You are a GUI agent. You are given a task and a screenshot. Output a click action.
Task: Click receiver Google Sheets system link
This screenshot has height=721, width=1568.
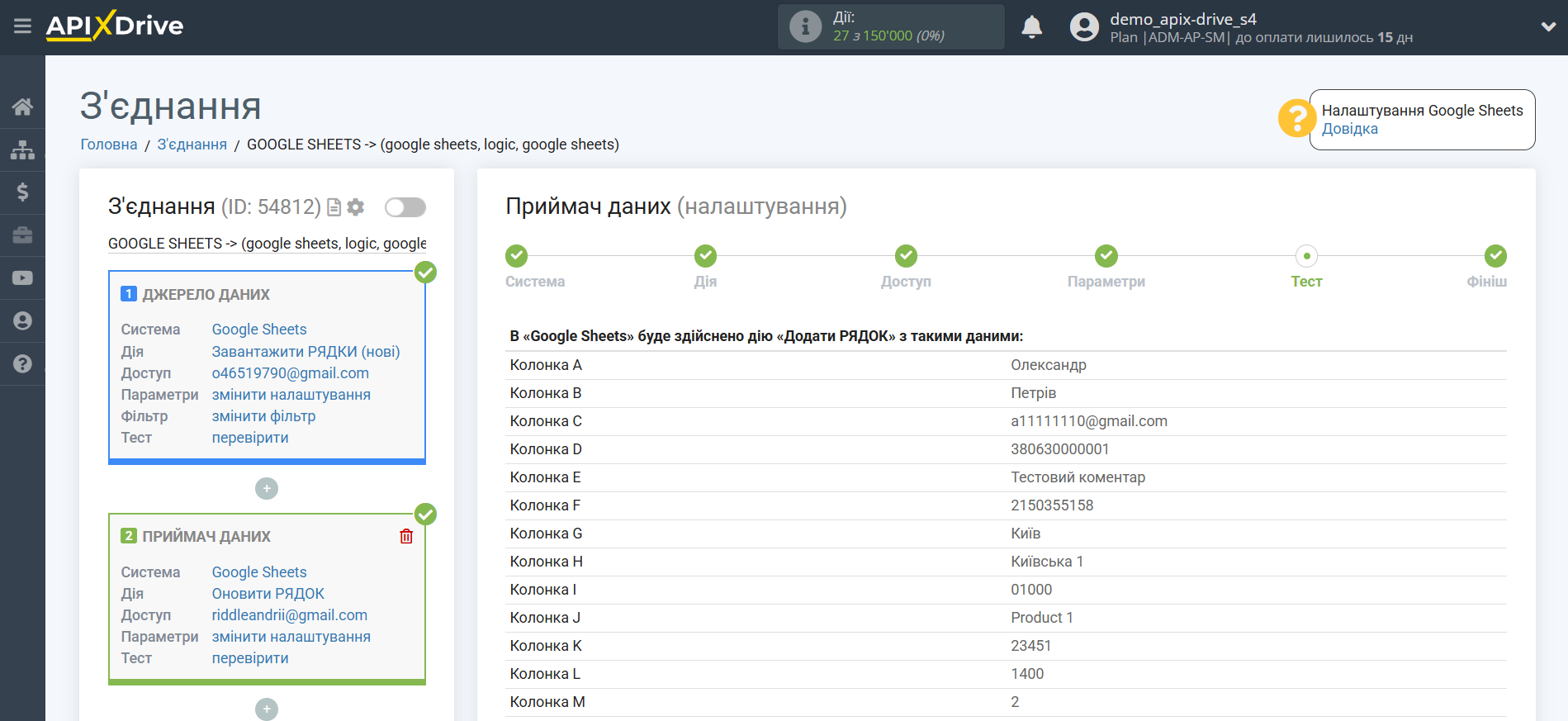click(x=259, y=572)
